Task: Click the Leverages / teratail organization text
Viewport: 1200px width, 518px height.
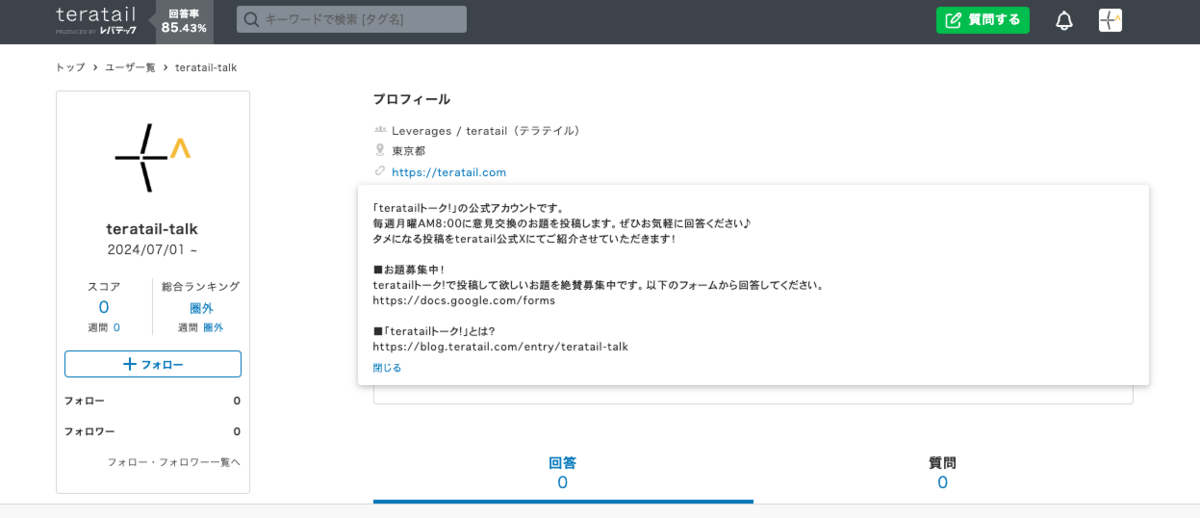Action: (486, 130)
